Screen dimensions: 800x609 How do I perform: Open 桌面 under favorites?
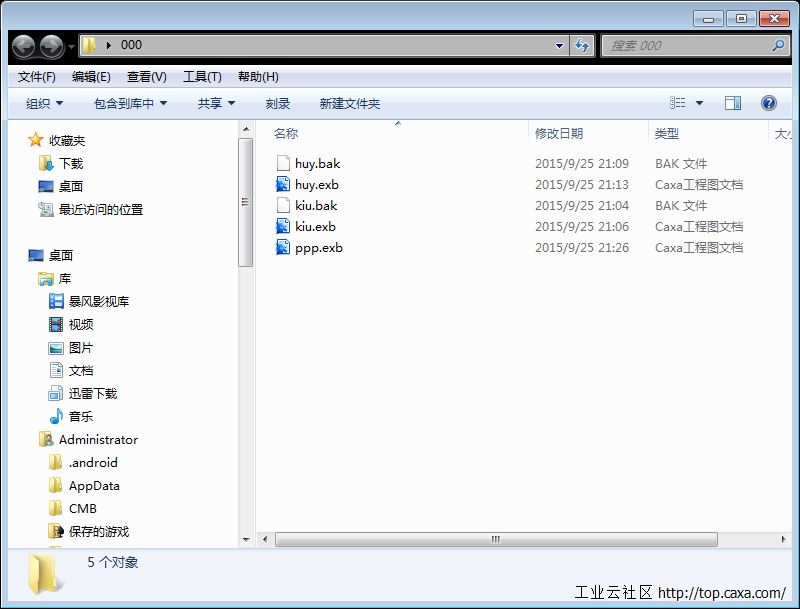pyautogui.click(x=71, y=187)
